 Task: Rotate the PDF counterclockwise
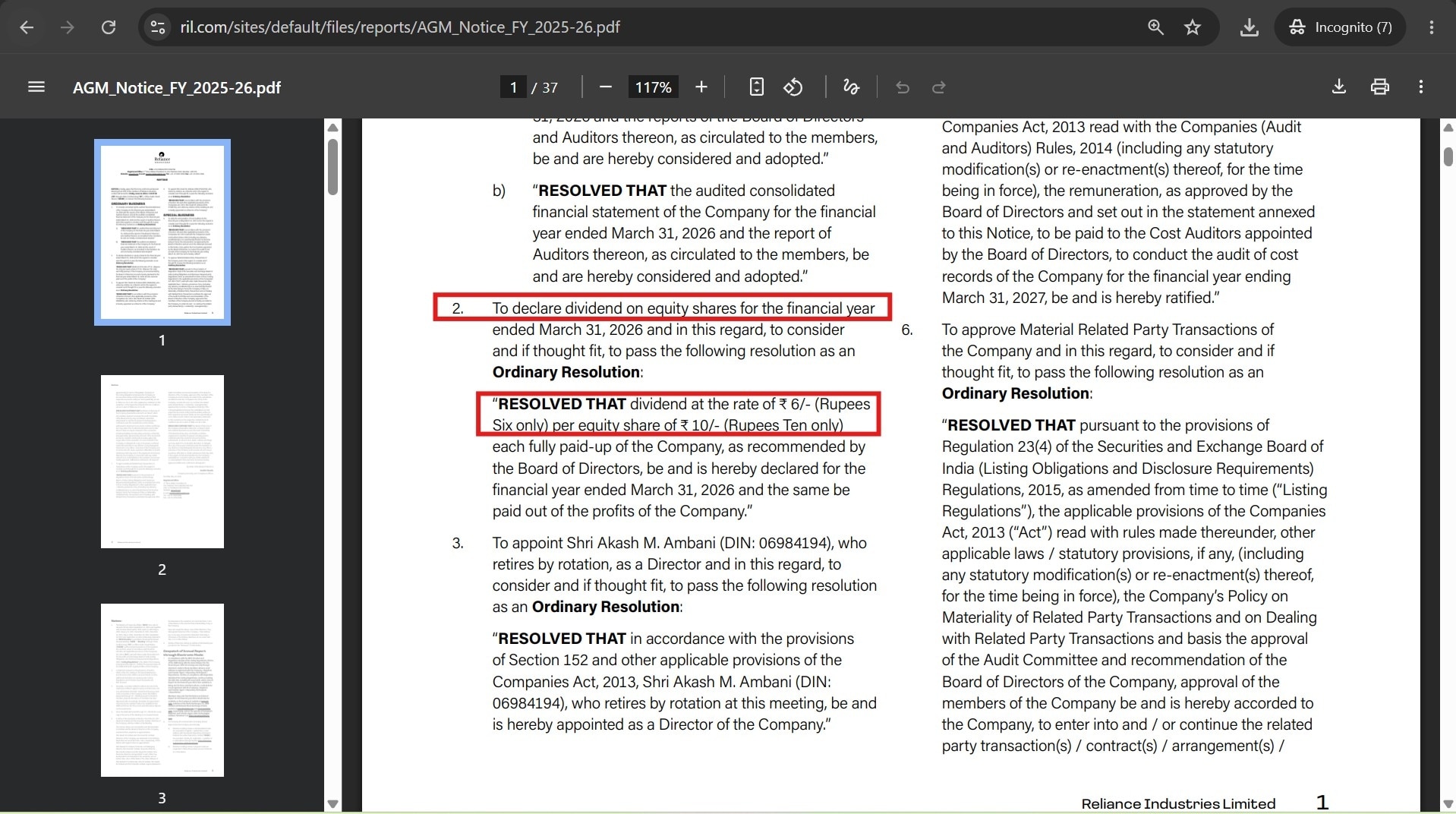coord(793,87)
